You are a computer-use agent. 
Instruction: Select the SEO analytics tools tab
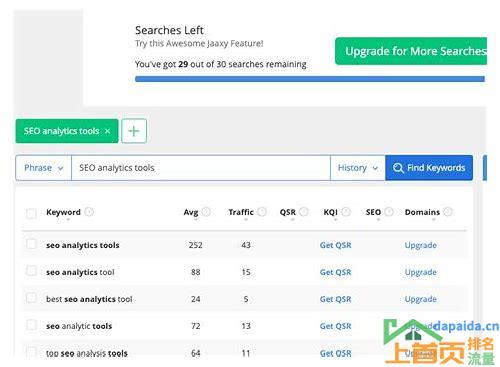point(61,131)
